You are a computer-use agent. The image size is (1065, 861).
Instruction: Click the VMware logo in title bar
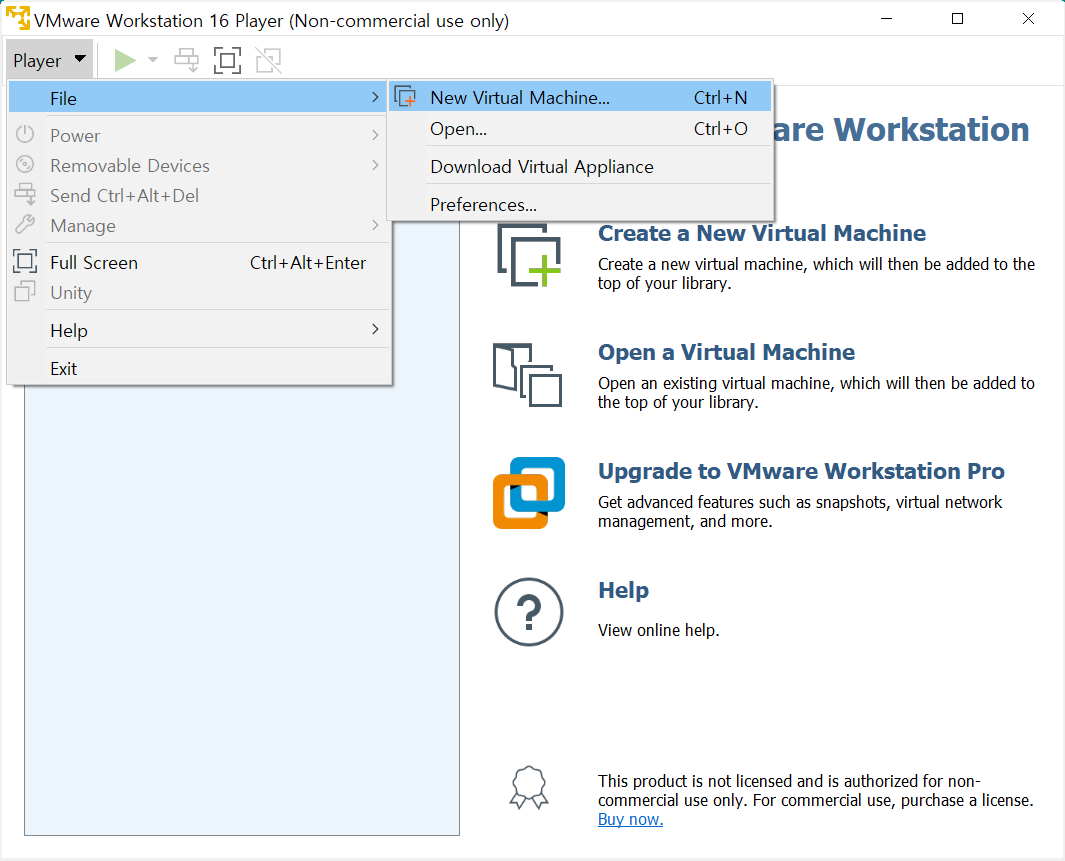pyautogui.click(x=18, y=18)
